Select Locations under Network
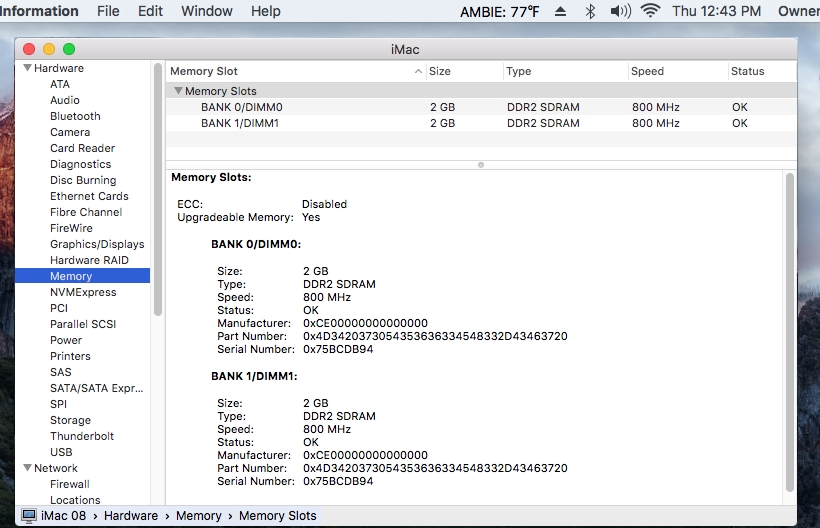Viewport: 820px width, 528px height. coord(75,500)
